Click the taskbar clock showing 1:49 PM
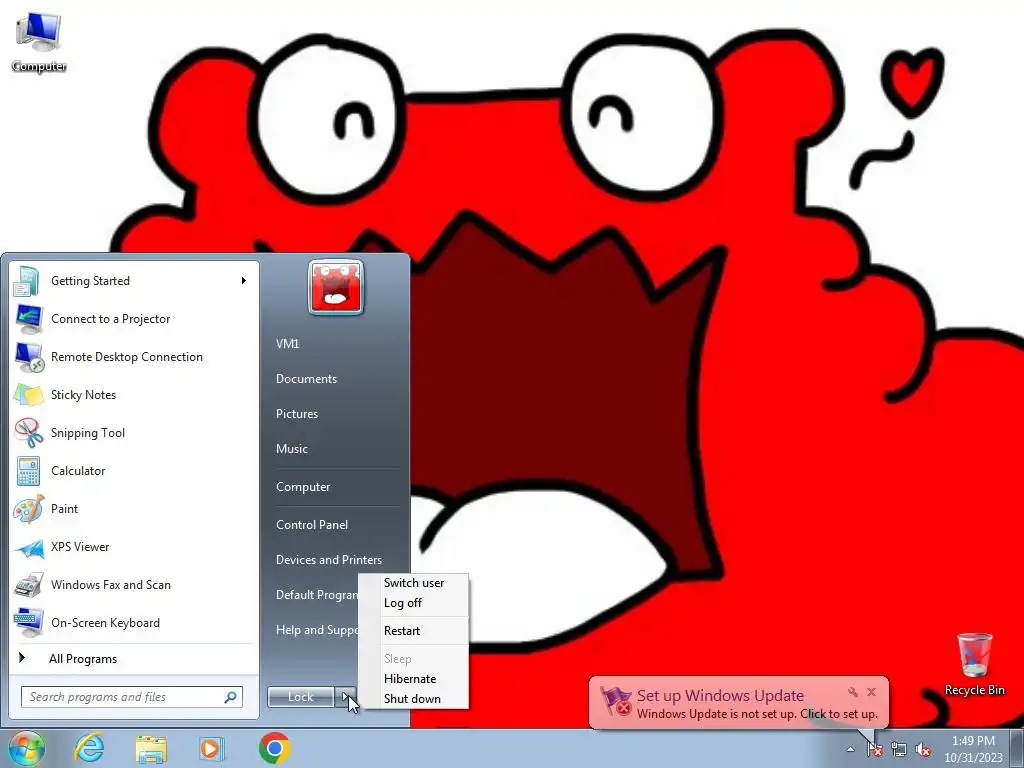1024x768 pixels. 973,749
